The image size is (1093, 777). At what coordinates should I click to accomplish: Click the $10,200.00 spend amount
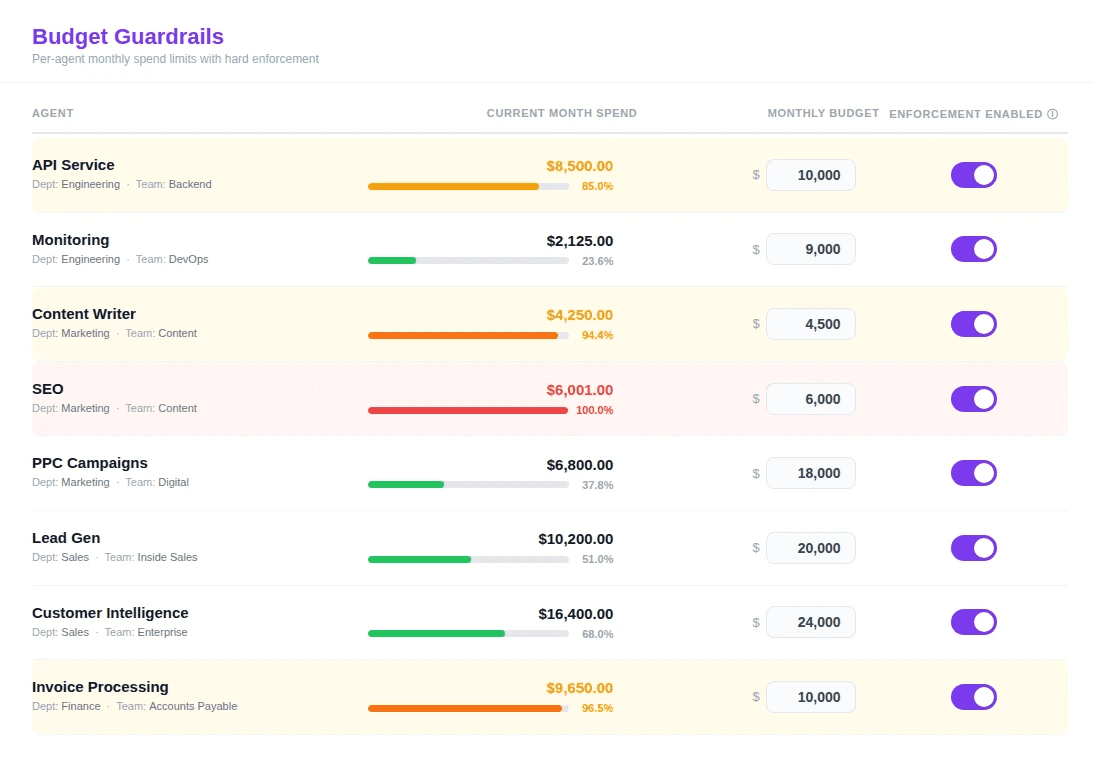(x=576, y=539)
